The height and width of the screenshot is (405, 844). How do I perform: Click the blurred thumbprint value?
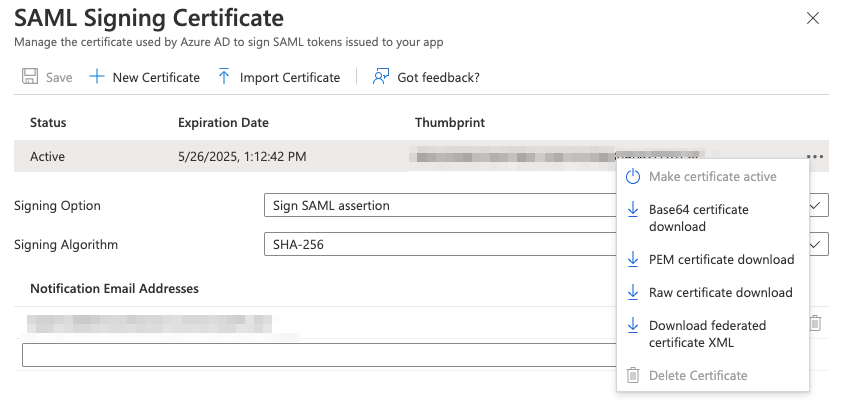(x=558, y=157)
